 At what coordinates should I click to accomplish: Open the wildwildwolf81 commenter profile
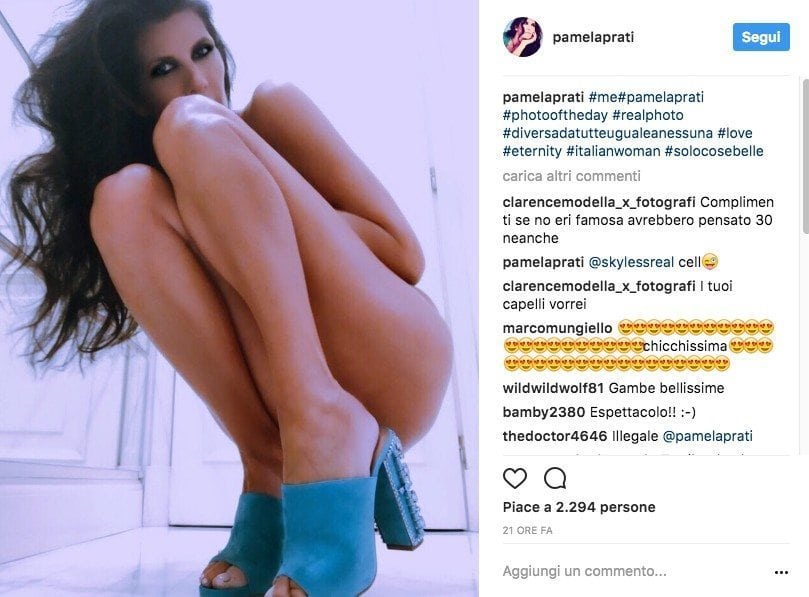(553, 388)
